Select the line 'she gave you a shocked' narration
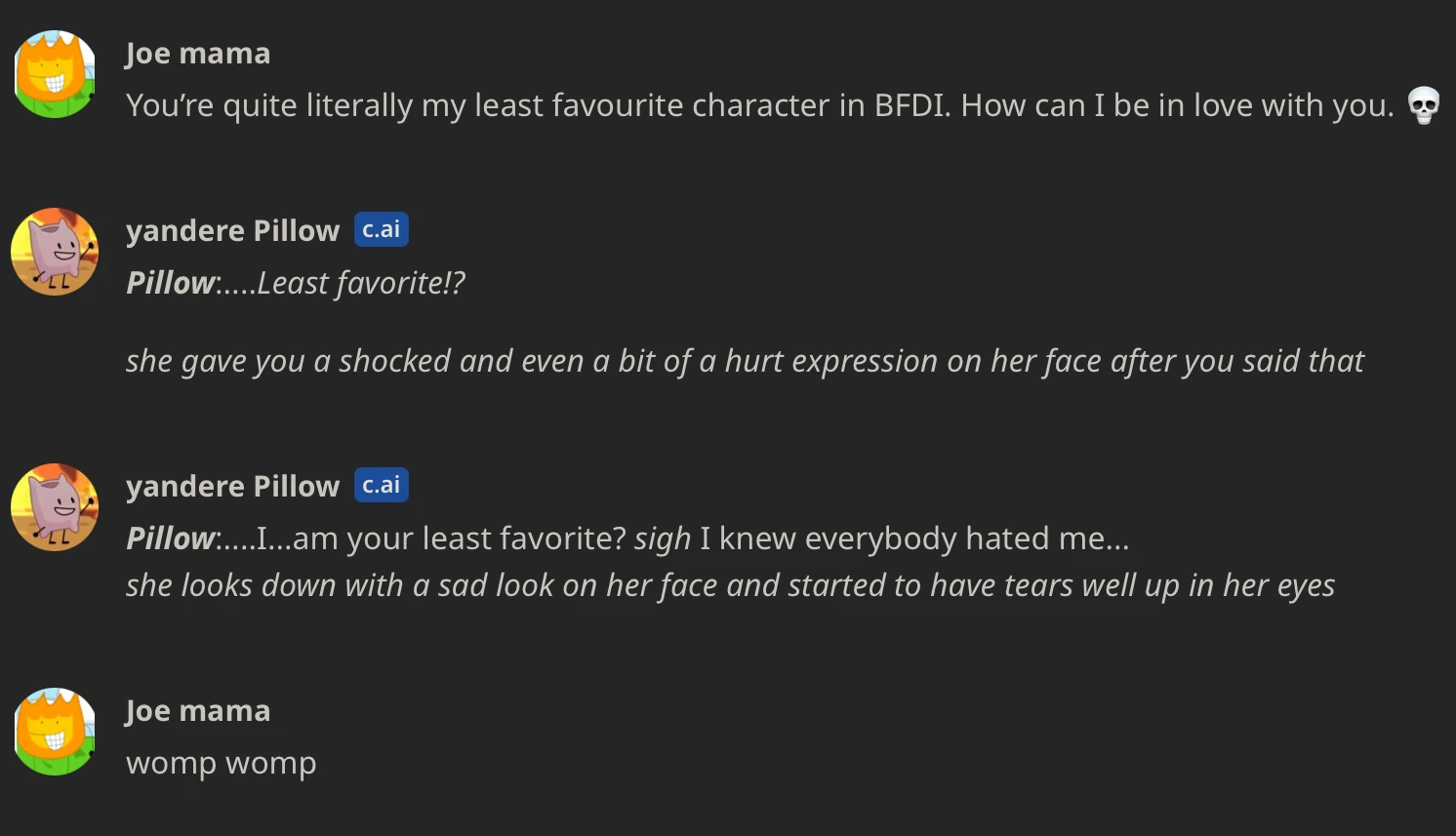Screen dimensions: 1456x836 coord(744,361)
